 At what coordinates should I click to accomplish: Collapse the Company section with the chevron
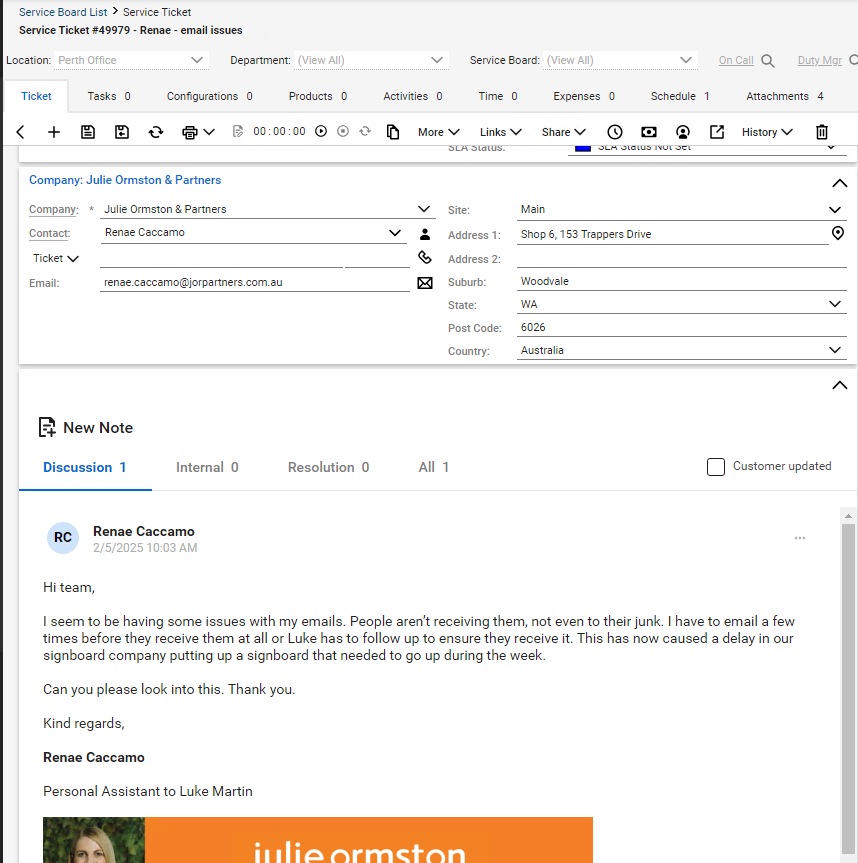point(839,183)
